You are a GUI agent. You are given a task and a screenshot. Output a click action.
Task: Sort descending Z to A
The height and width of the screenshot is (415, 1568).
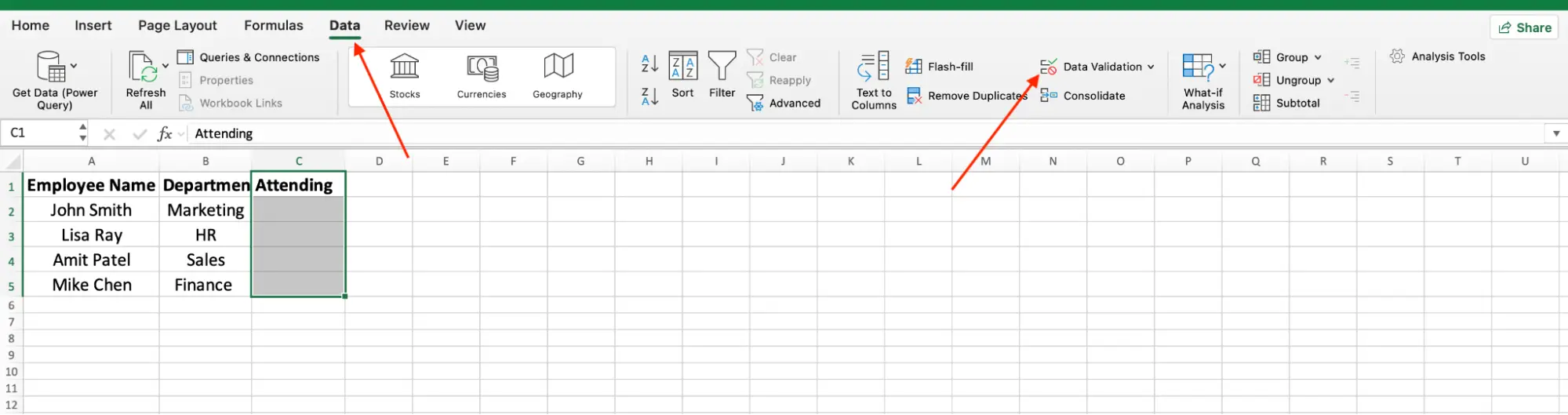649,97
